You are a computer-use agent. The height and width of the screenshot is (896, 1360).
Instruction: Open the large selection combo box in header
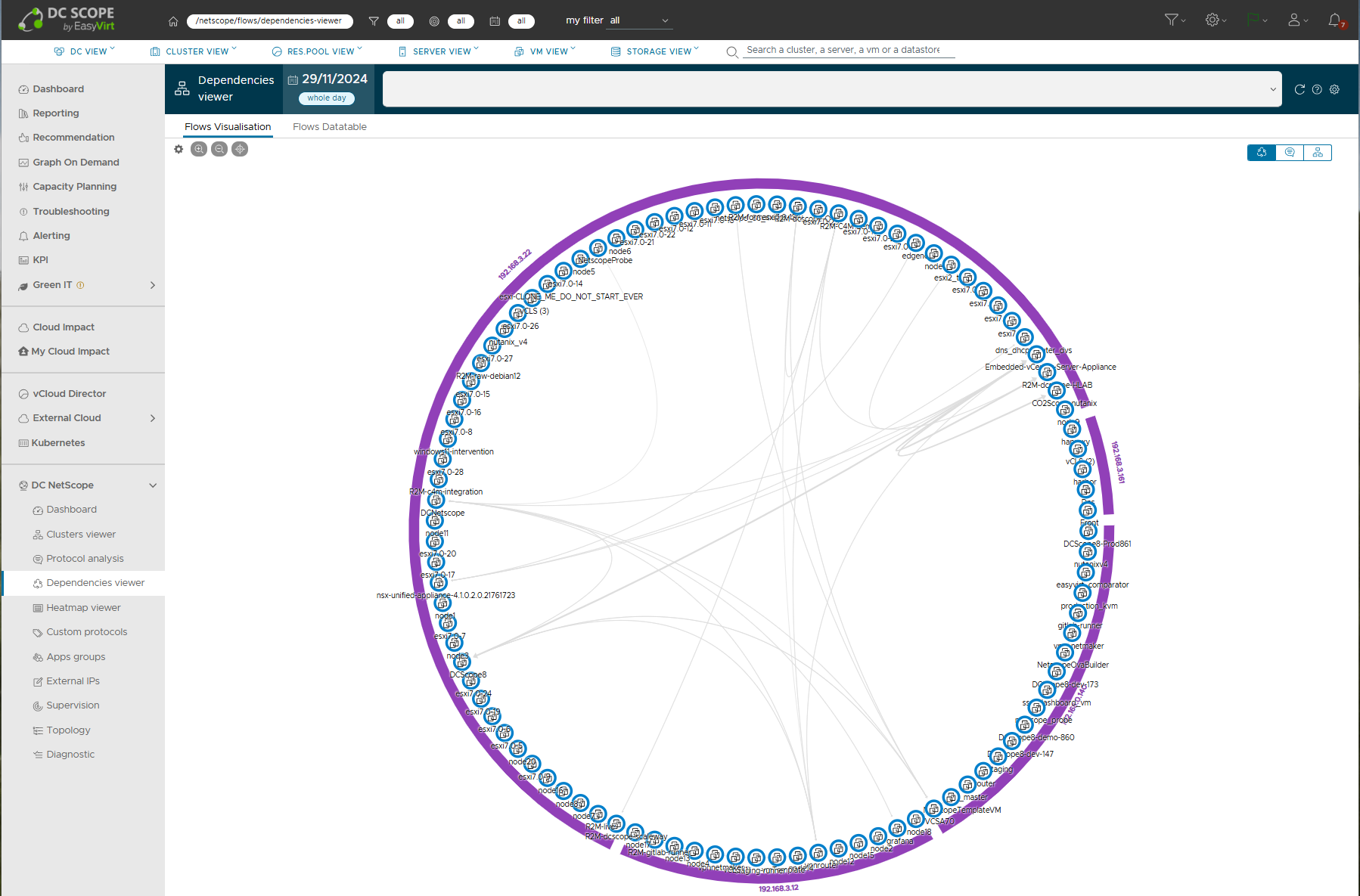(832, 89)
